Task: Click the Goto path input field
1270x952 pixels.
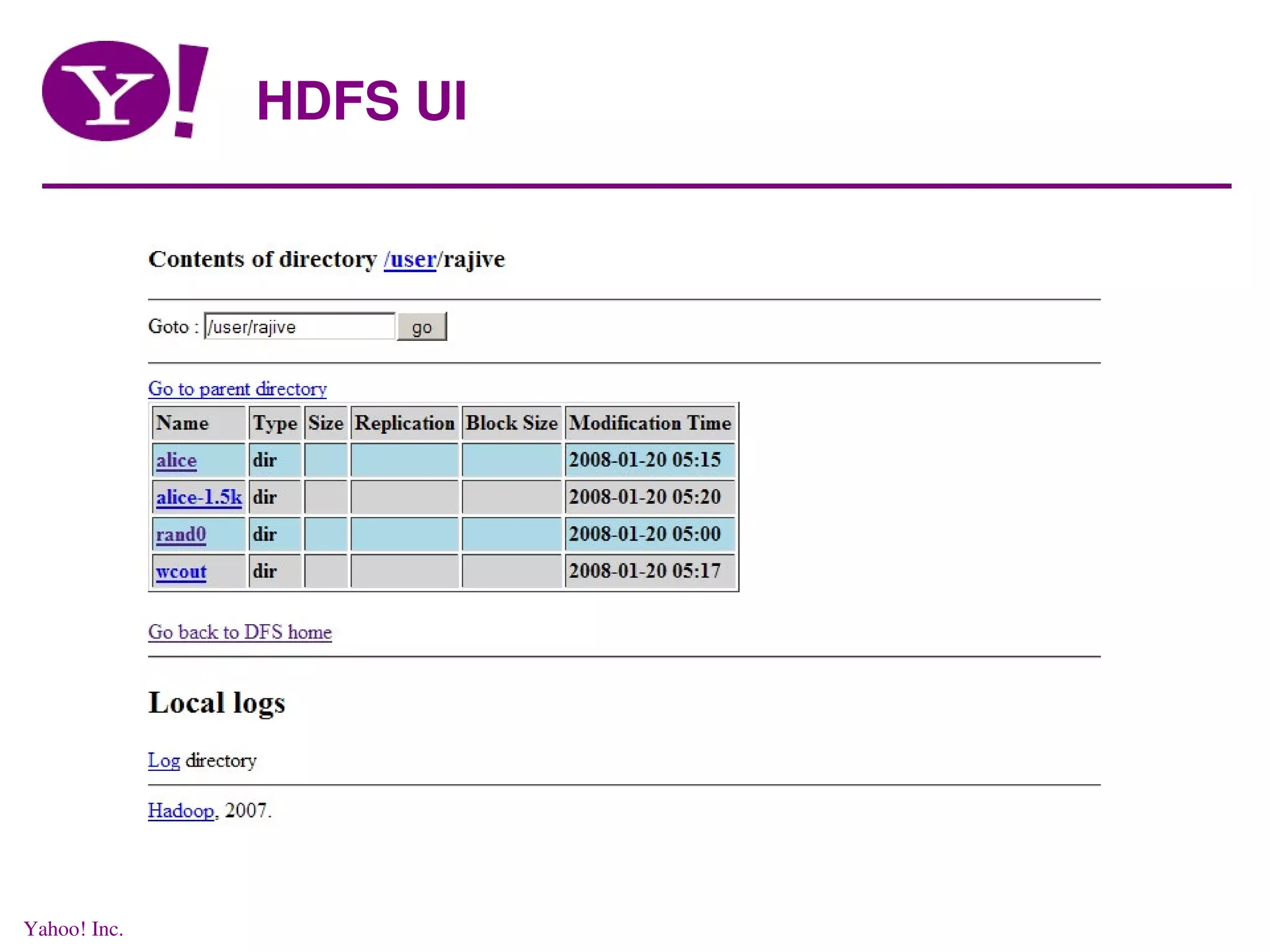Action: [x=299, y=327]
